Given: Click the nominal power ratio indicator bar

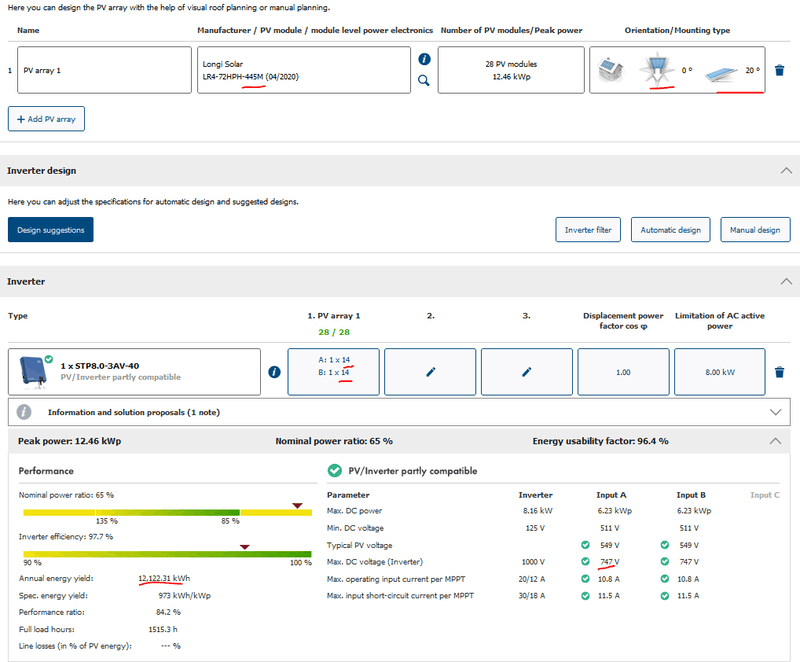Looking at the screenshot, I should pyautogui.click(x=162, y=512).
